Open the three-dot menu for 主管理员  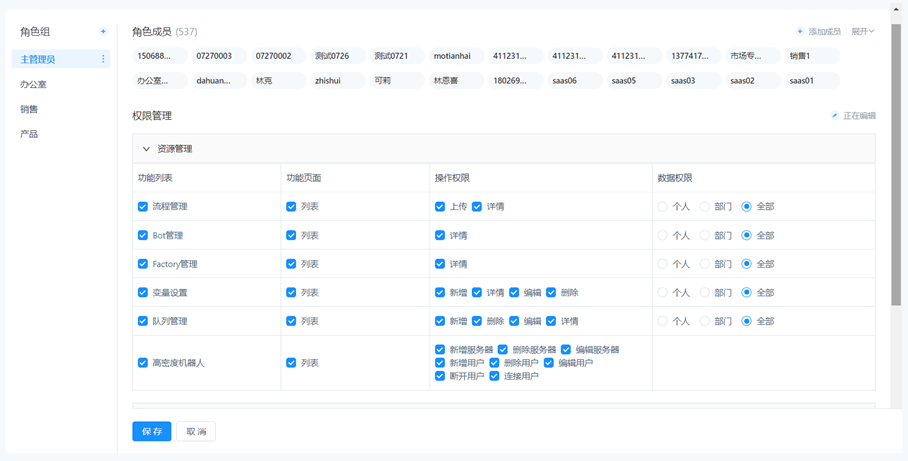pos(103,60)
